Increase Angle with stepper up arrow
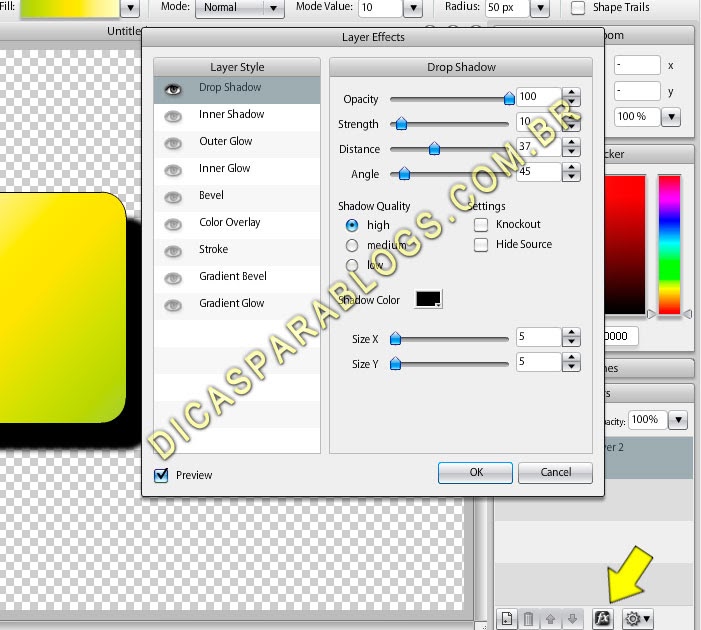Image resolution: width=701 pixels, height=630 pixels. click(x=571, y=167)
